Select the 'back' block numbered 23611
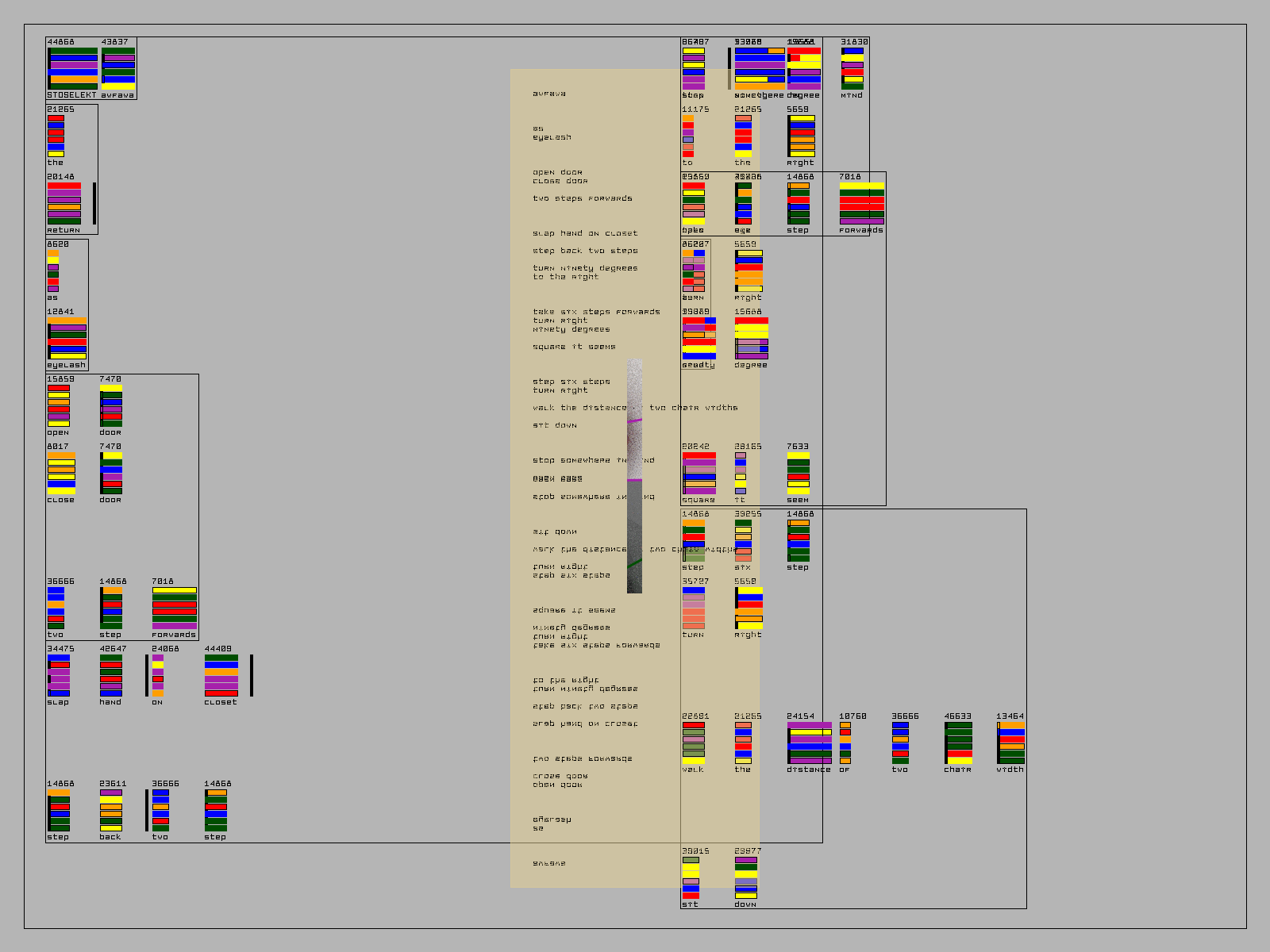Image resolution: width=1270 pixels, height=952 pixels. point(111,810)
